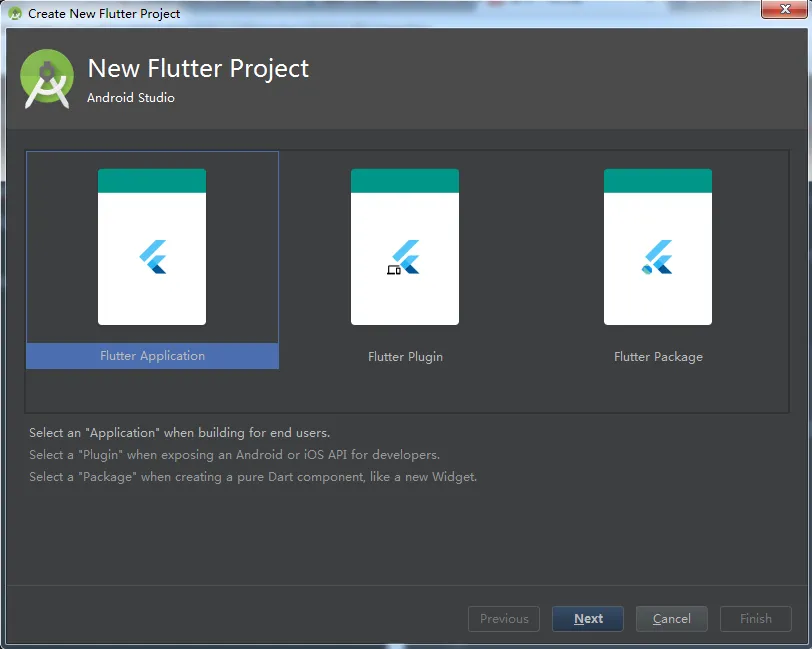Click the New Flutter Project heading
Image resolution: width=812 pixels, height=649 pixels.
point(198,69)
